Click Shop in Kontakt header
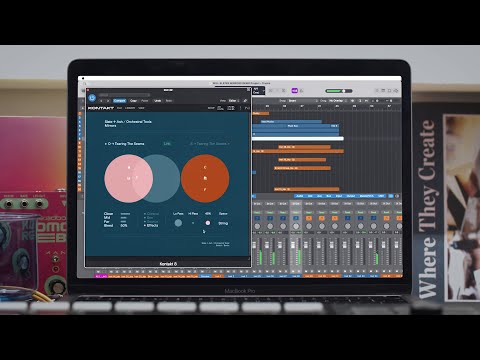The width and height of the screenshot is (480, 360). pos(211,108)
